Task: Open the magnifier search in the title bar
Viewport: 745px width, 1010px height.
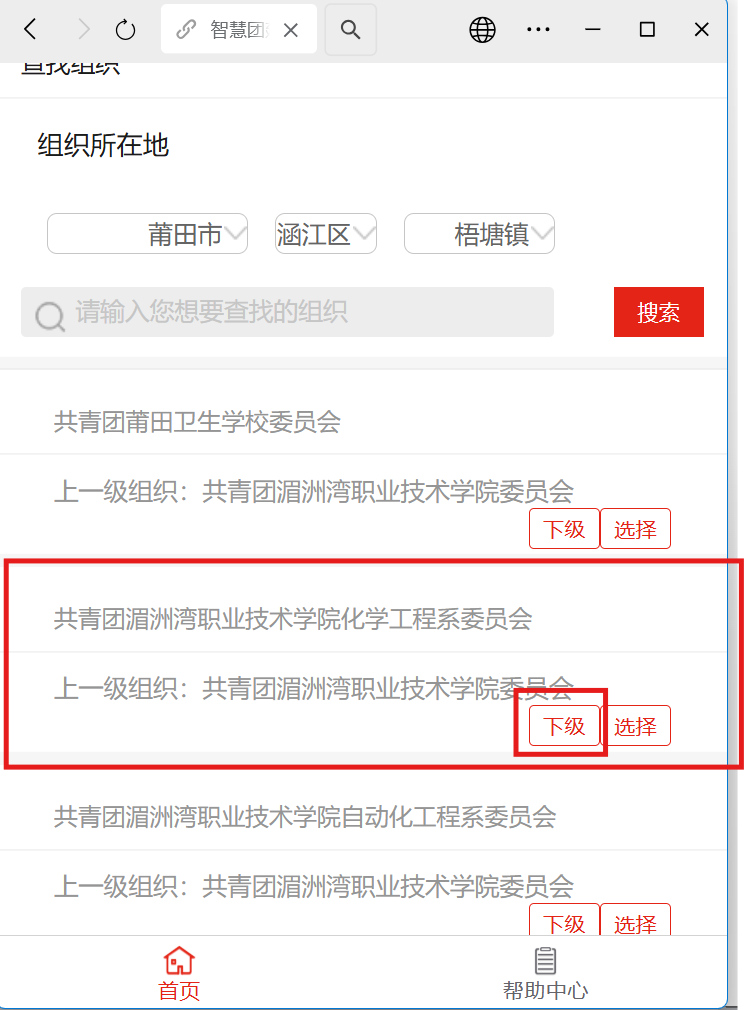Action: pos(350,30)
